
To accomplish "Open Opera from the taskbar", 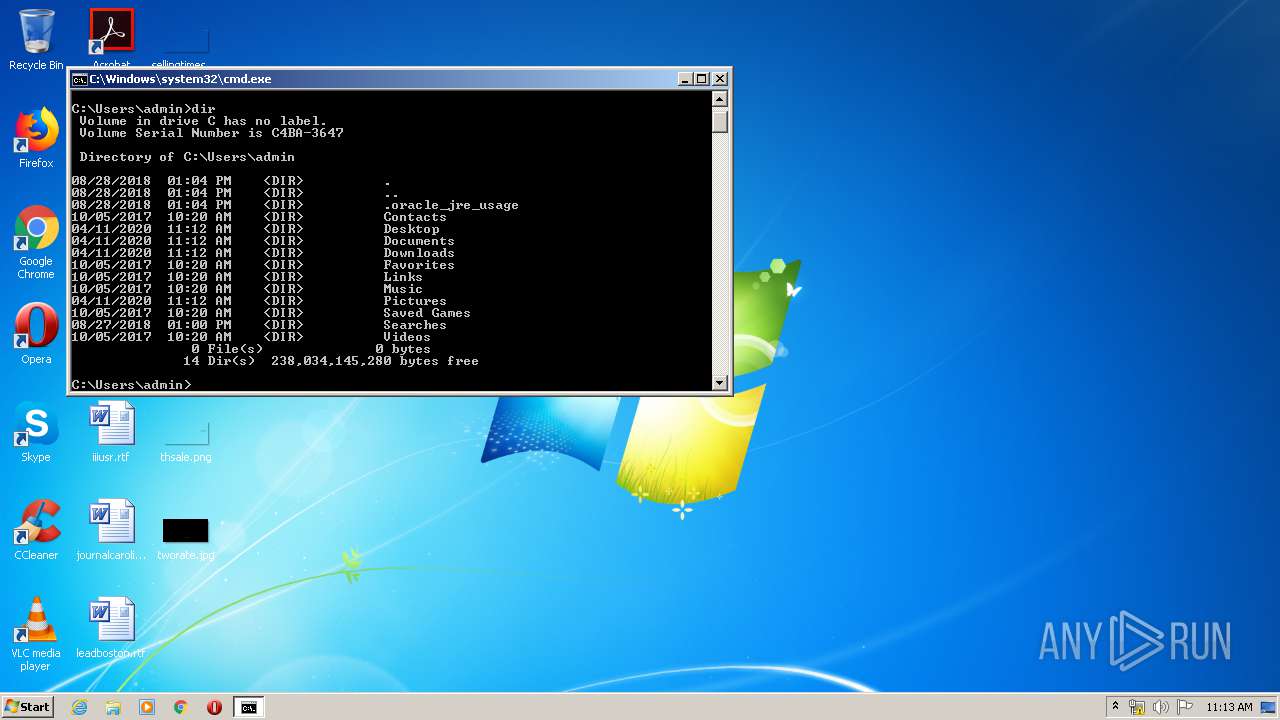I will [214, 707].
